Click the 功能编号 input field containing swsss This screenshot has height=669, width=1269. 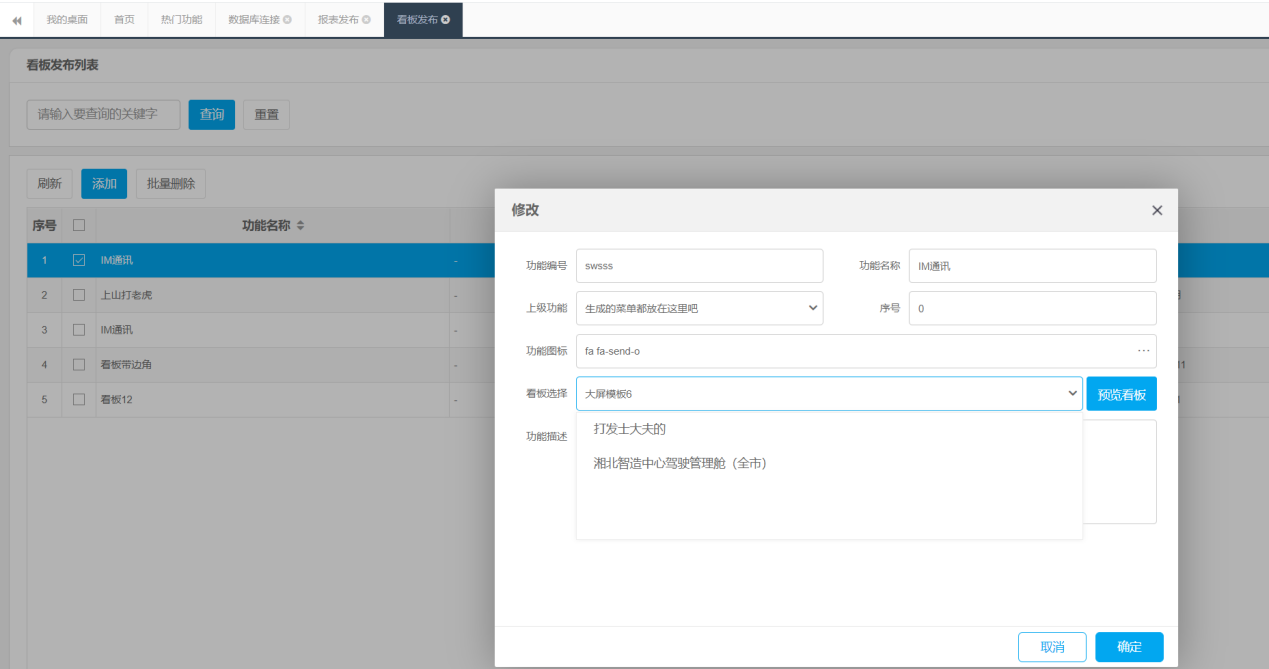point(699,266)
